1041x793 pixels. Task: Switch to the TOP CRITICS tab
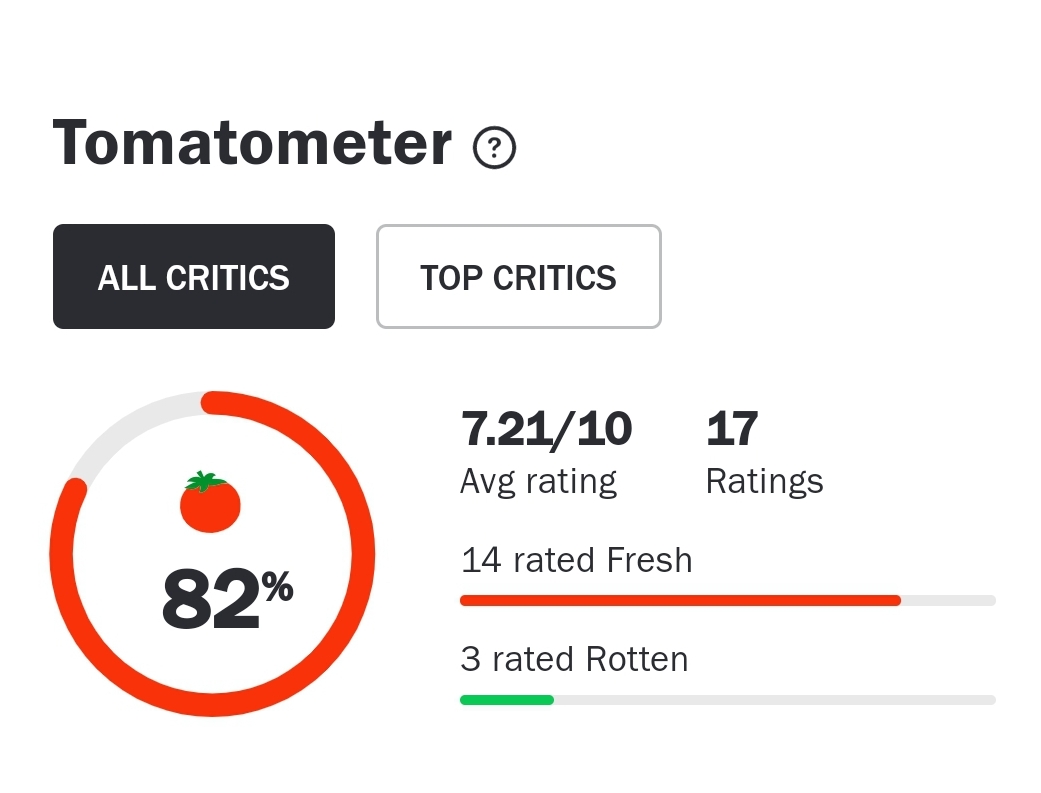pos(518,277)
